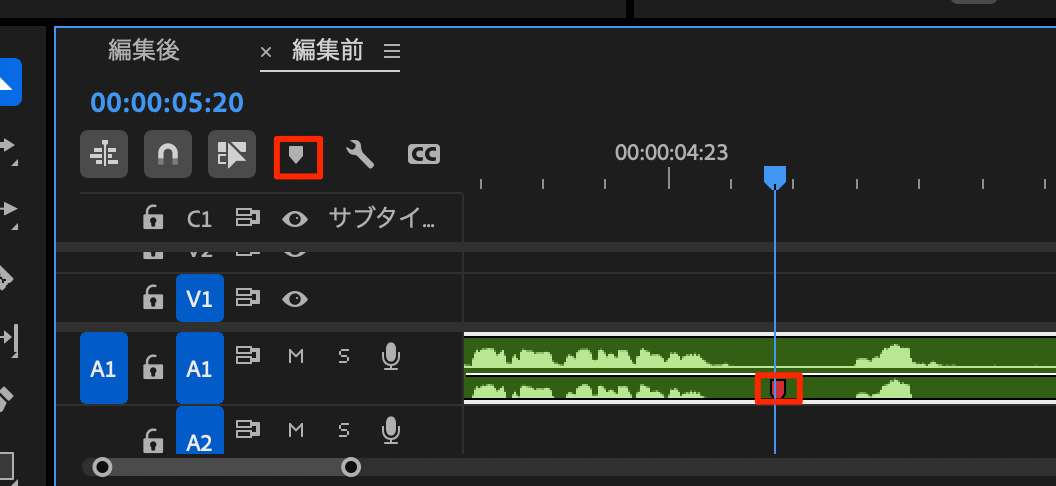Open the 編集前 panel menu

[392, 51]
